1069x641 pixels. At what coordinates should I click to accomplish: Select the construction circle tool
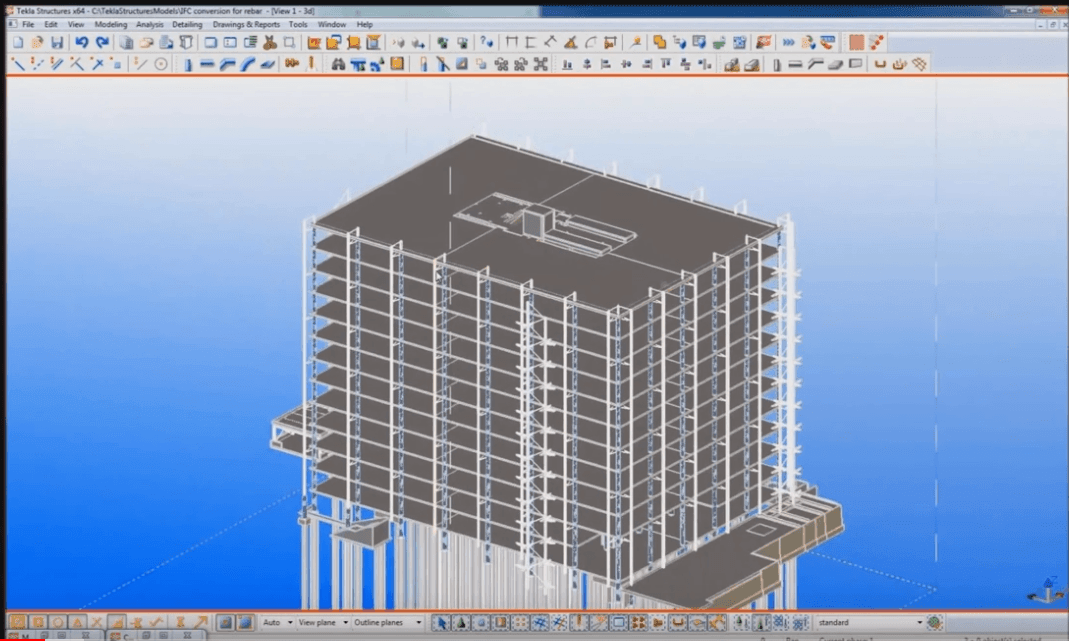point(161,64)
